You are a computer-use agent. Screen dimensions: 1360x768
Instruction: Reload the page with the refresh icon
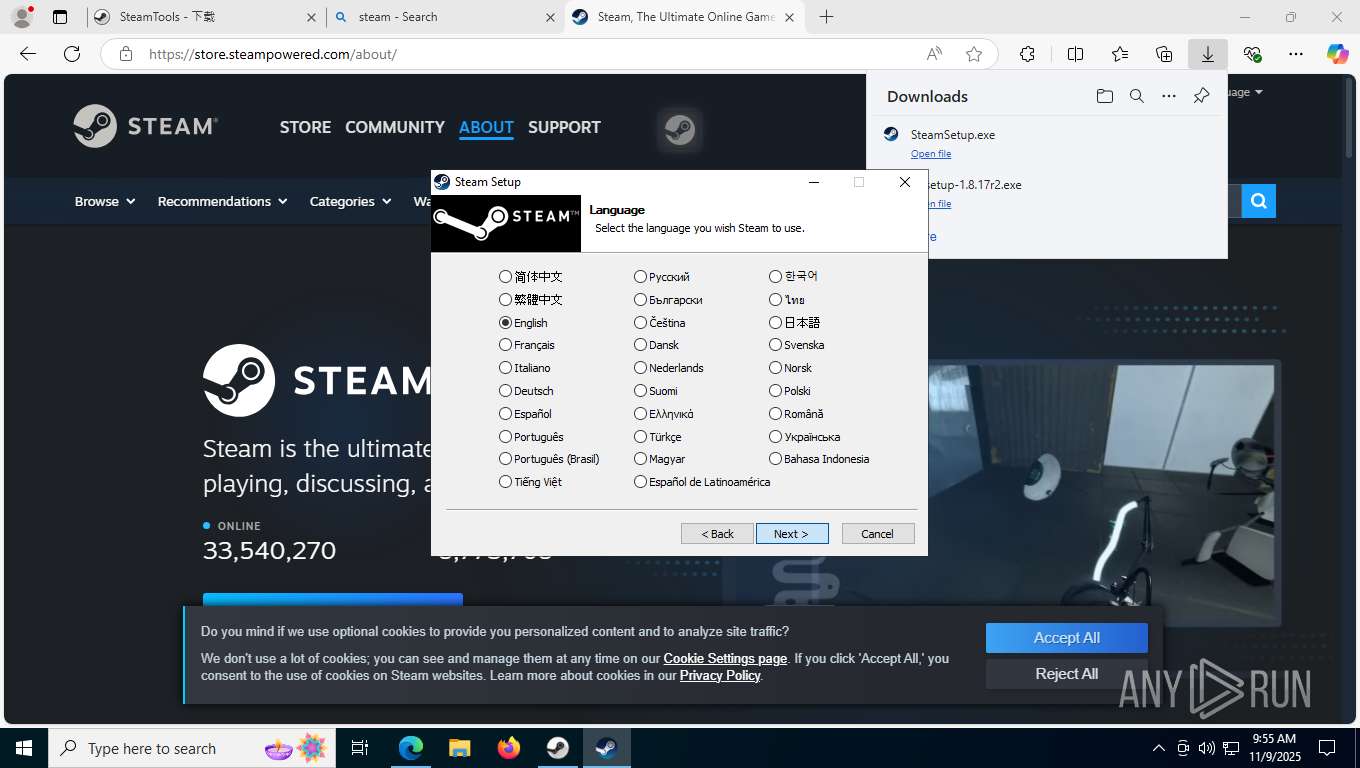tap(71, 54)
